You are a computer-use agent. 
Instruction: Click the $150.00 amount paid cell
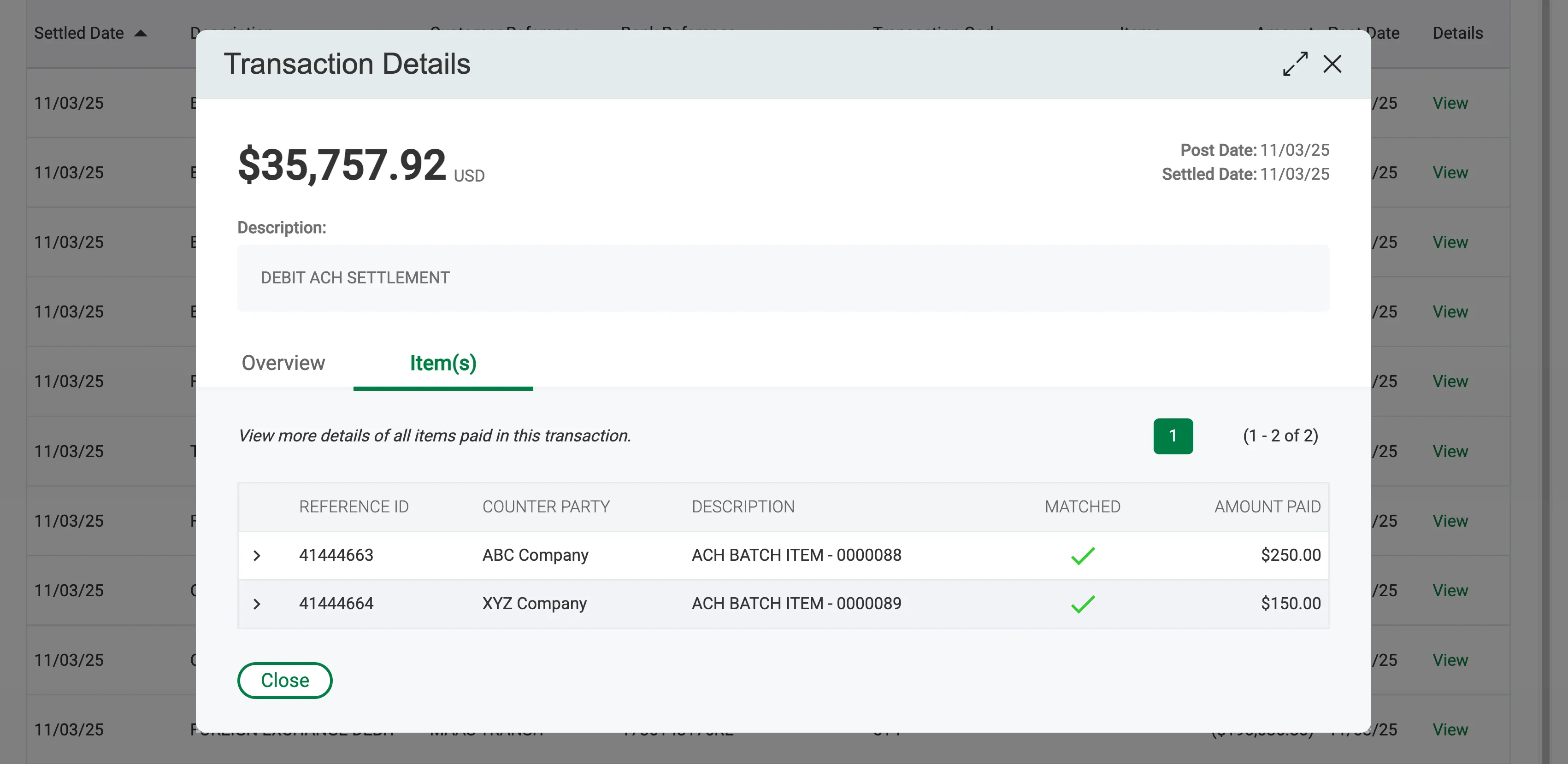[1291, 604]
